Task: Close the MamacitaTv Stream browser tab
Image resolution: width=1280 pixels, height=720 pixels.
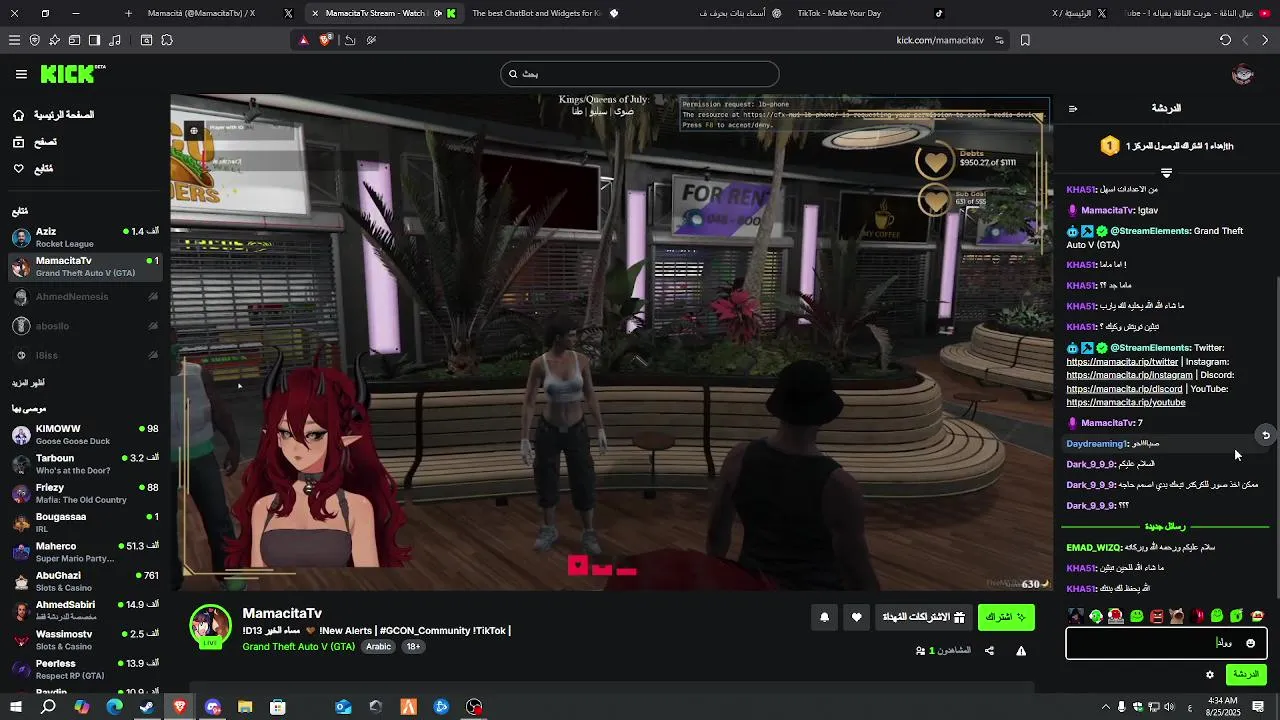Action: [315, 13]
